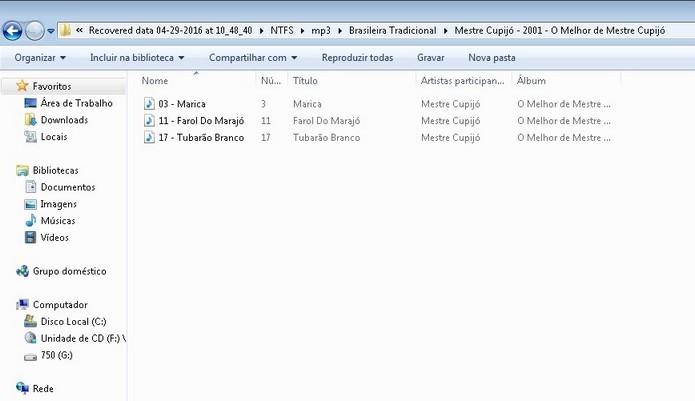Expand arrow after mp3 breadcrumb

click(340, 31)
